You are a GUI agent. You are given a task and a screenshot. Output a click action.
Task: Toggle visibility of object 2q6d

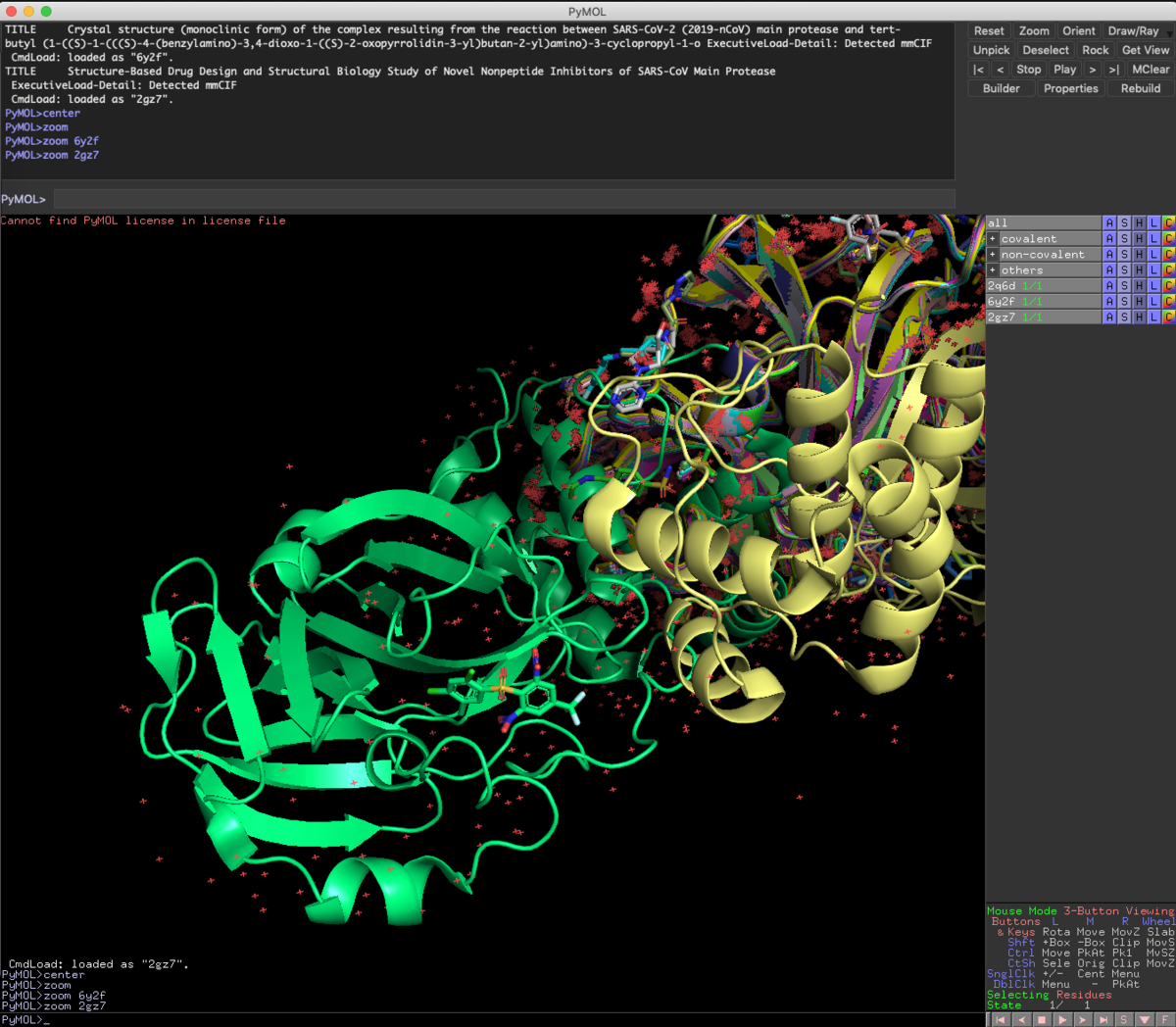[x=1043, y=286]
